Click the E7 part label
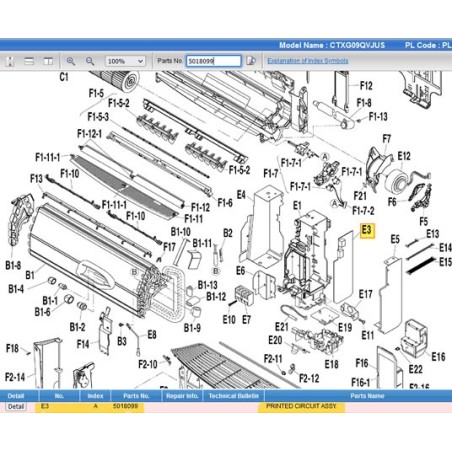452x452 pixels. click(246, 320)
